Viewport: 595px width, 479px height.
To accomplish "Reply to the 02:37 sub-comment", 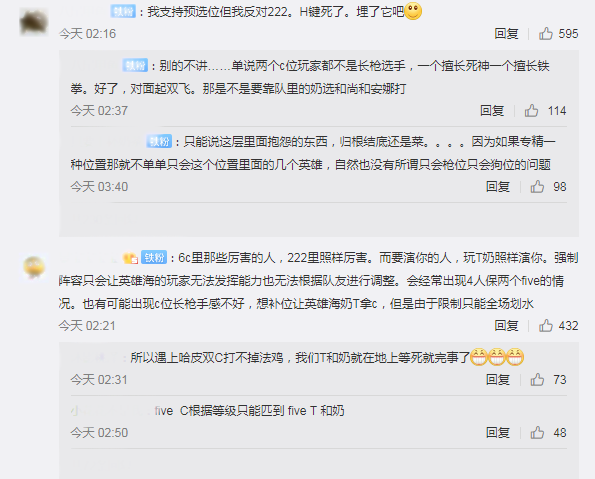I will point(492,110).
